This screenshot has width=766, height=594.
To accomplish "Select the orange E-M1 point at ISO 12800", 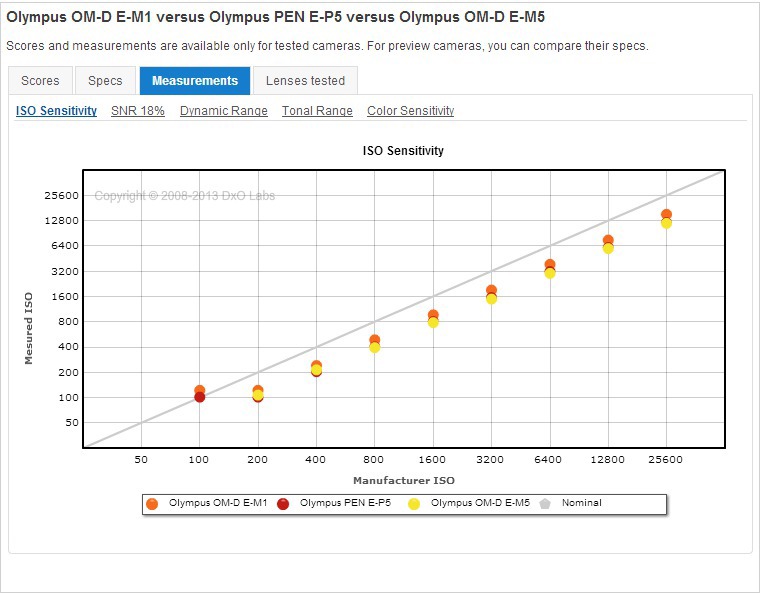I will (x=608, y=240).
